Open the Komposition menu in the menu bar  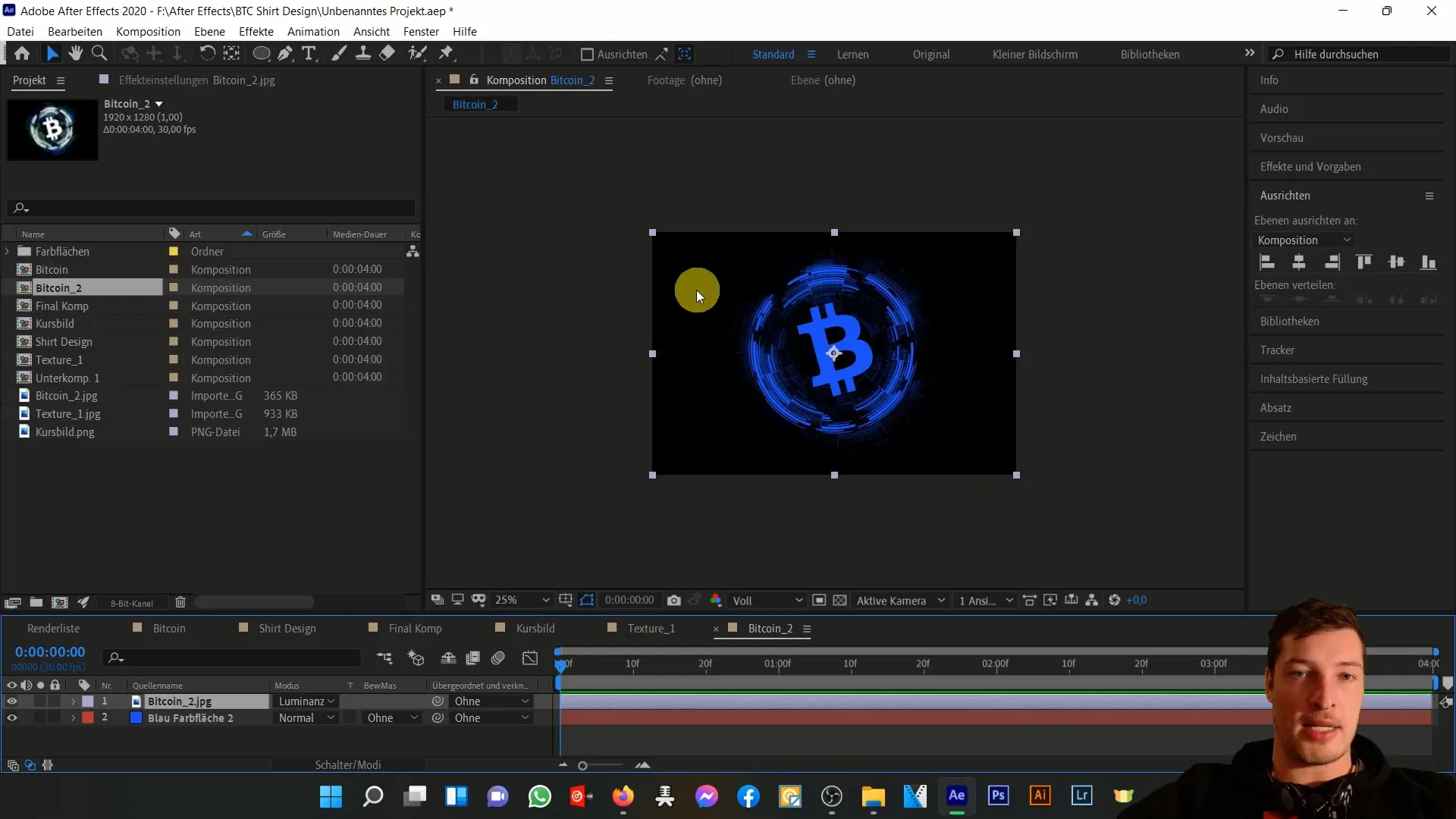point(148,31)
